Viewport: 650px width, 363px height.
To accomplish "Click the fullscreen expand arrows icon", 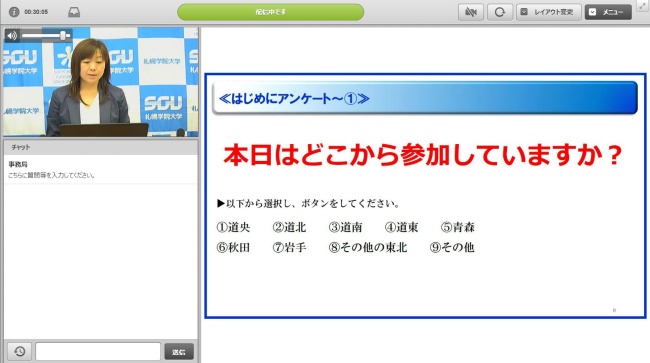I will (643, 5).
